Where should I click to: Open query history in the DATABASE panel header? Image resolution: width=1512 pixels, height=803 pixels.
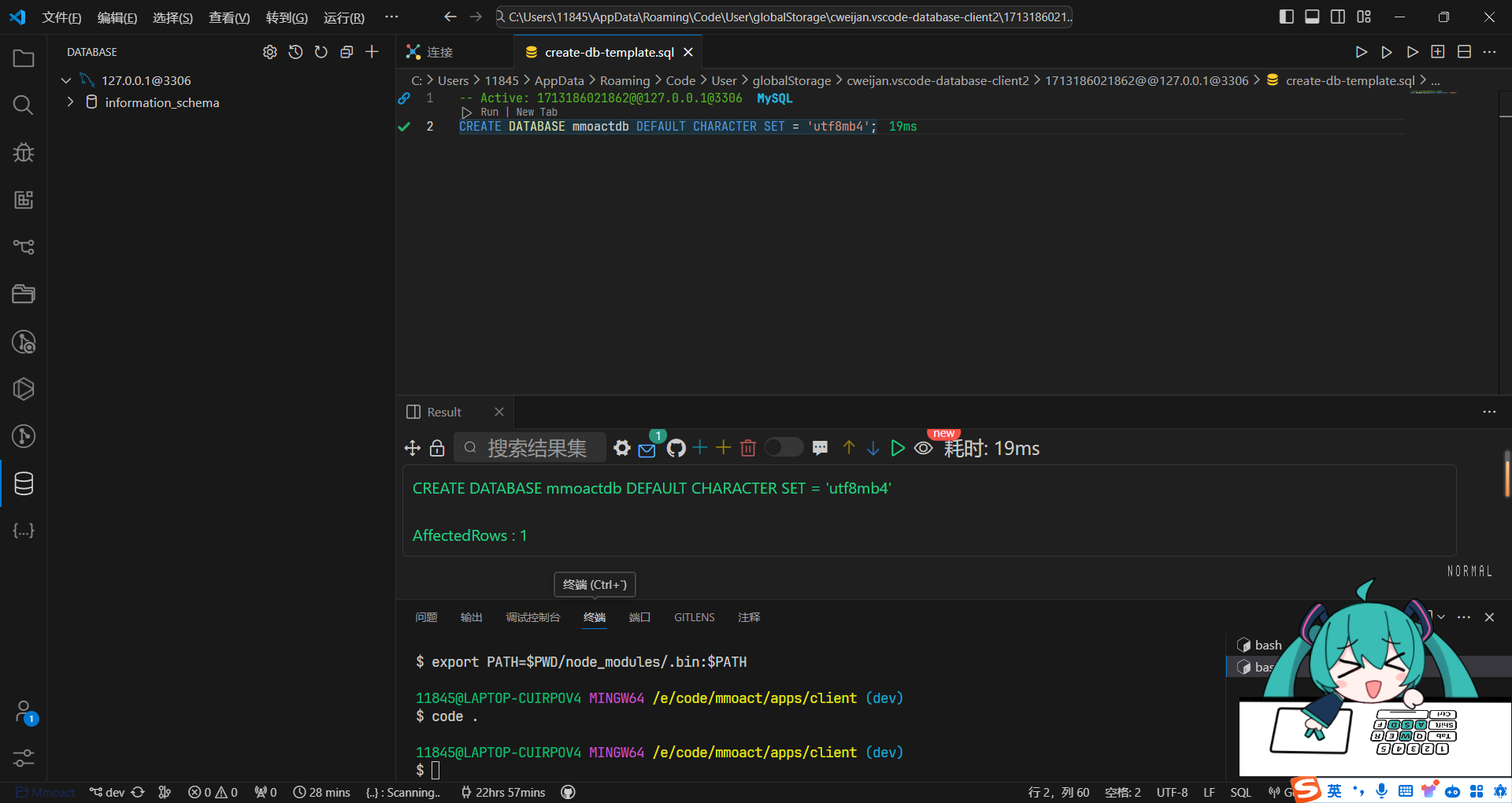point(295,52)
